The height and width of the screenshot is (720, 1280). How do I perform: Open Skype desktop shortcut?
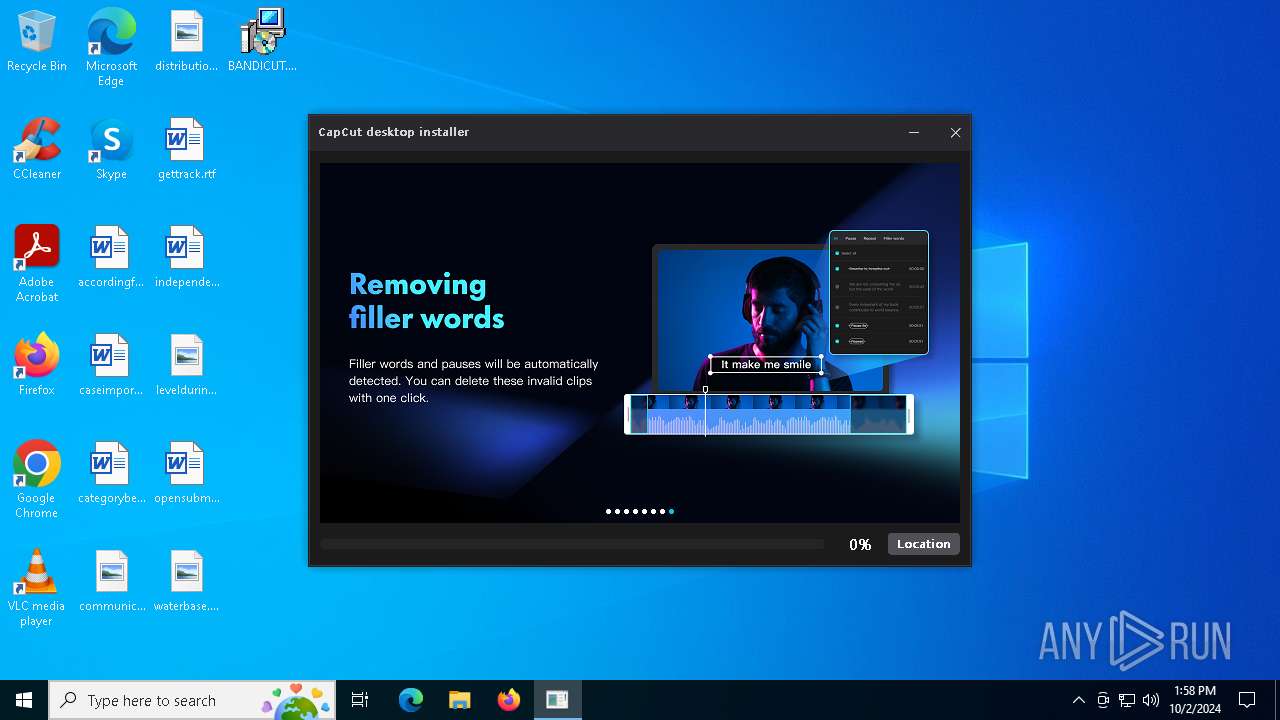[x=111, y=149]
